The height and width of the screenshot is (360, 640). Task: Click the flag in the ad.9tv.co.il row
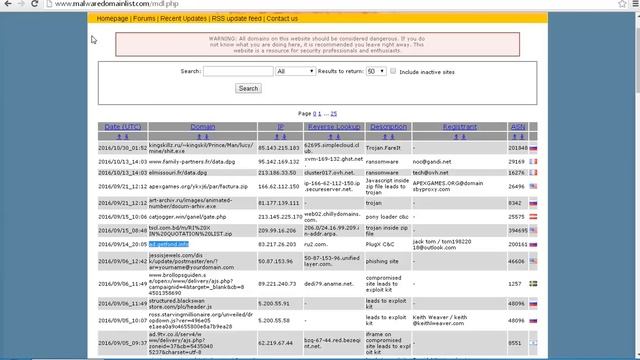pos(533,343)
